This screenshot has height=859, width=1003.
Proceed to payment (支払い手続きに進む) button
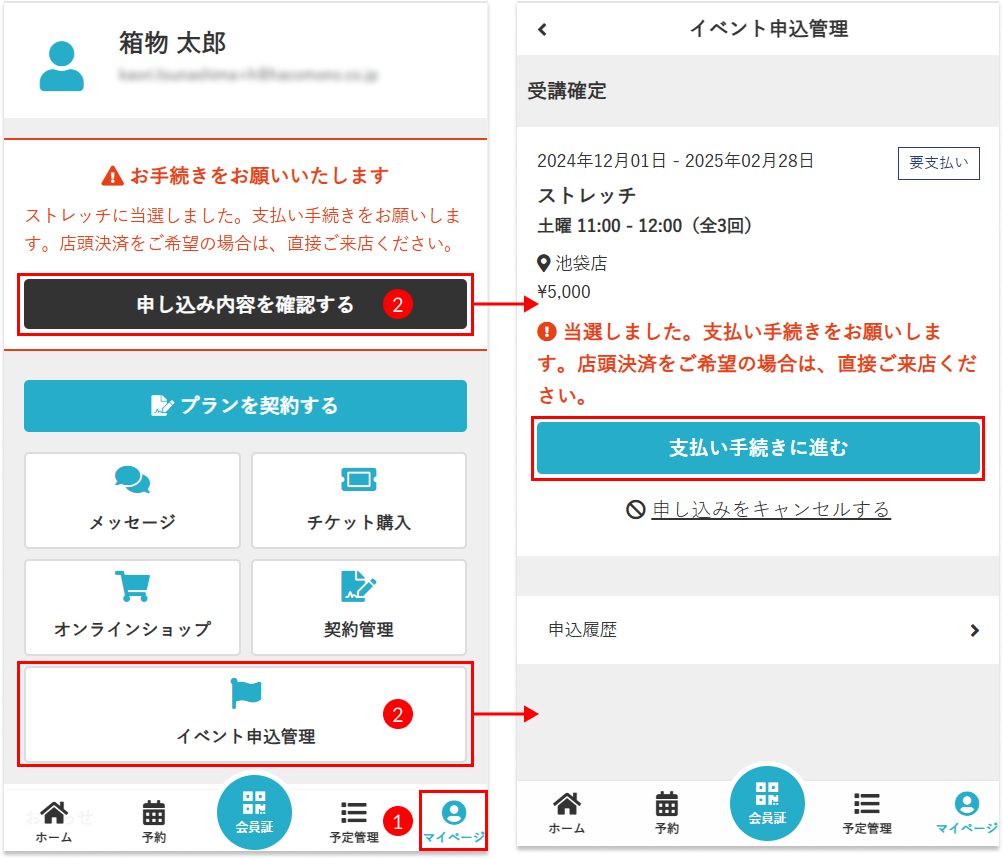(x=758, y=448)
